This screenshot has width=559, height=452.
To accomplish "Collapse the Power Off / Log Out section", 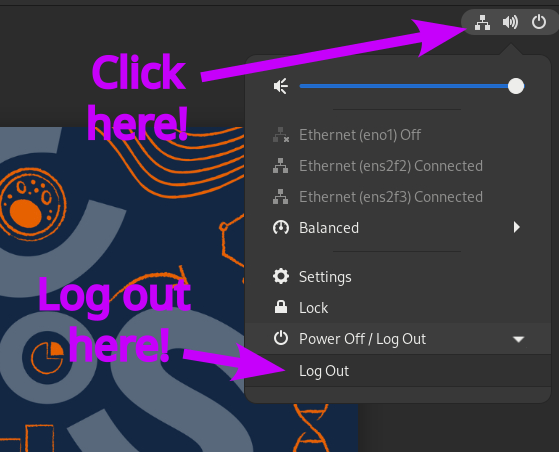I will 398,339.
